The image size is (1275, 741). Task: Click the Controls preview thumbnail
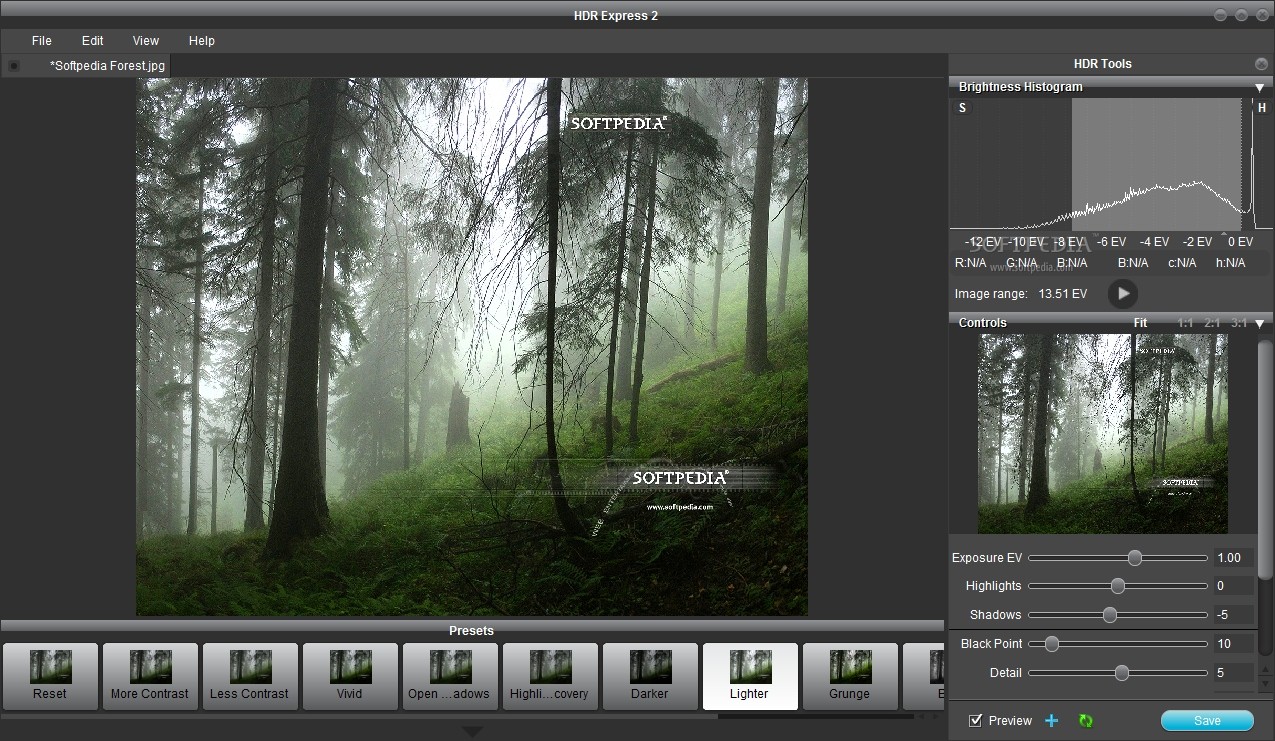click(1103, 433)
